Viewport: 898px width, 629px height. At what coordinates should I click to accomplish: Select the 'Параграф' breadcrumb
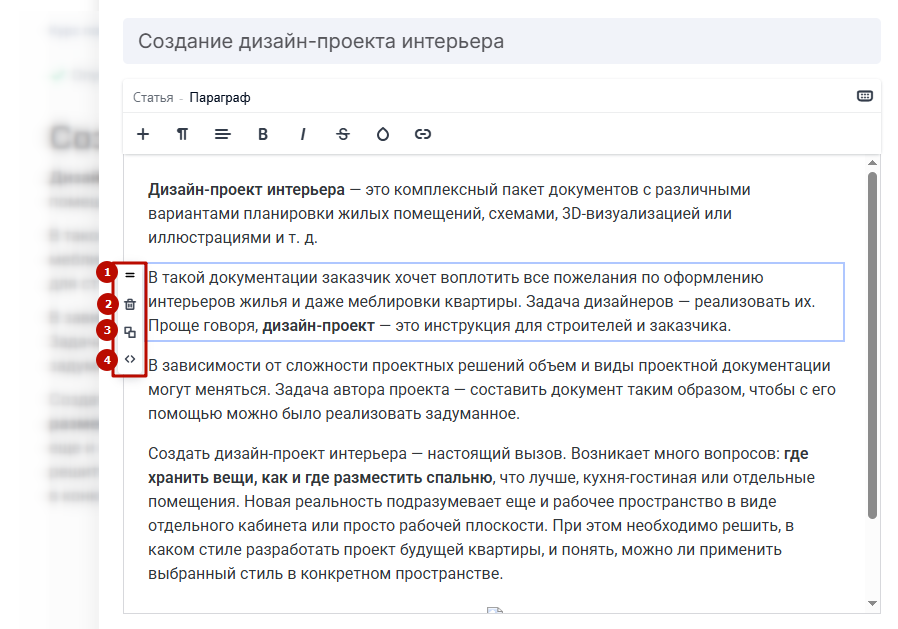coord(219,97)
